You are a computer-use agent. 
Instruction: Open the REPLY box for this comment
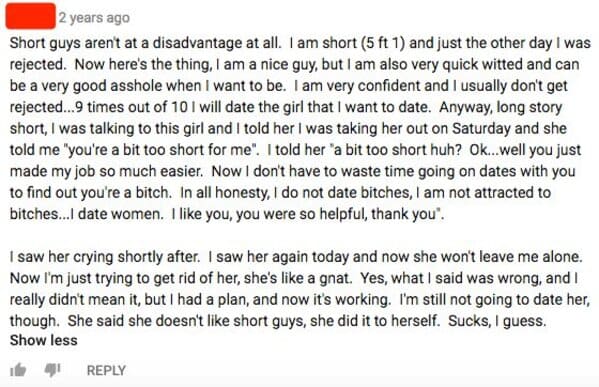(x=106, y=370)
